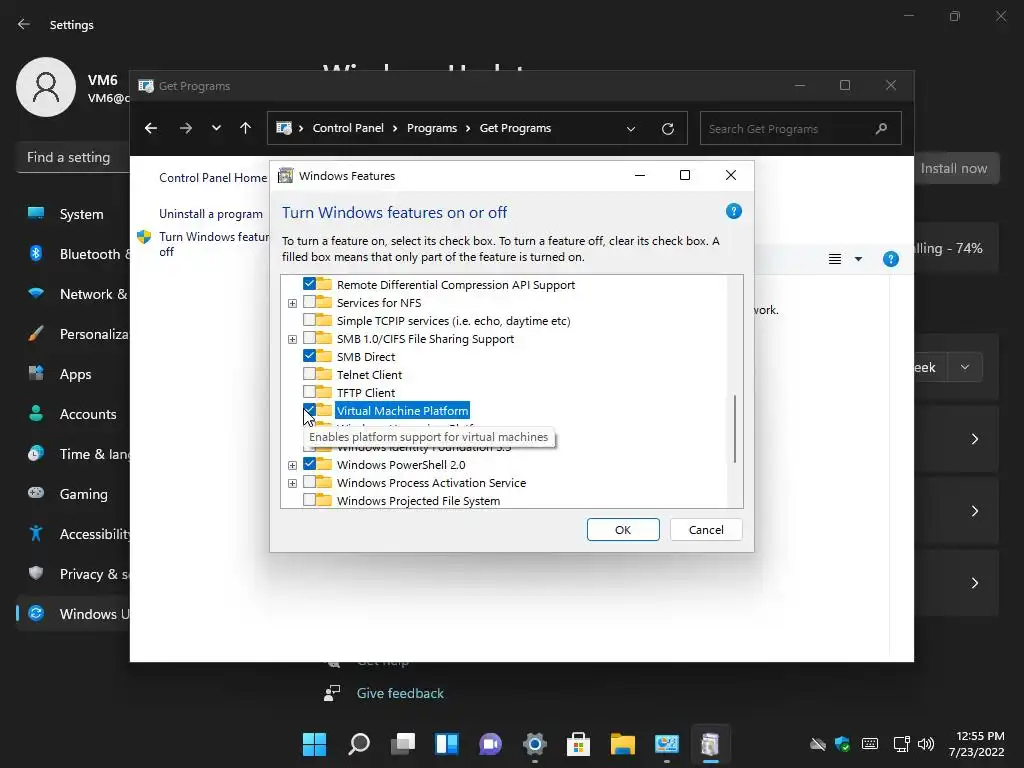This screenshot has width=1024, height=768.
Task: Check the TFTP Client box
Action: click(x=310, y=392)
